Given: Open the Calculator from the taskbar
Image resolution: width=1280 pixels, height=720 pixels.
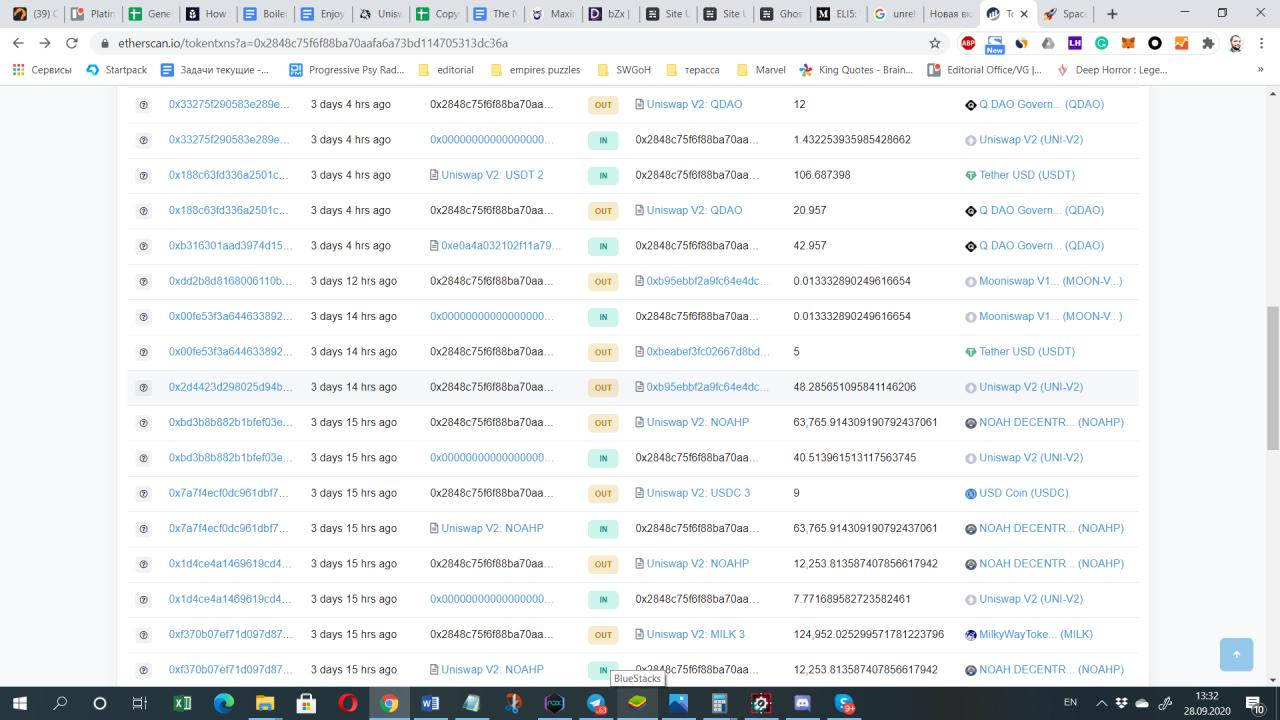Looking at the screenshot, I should (x=719, y=703).
